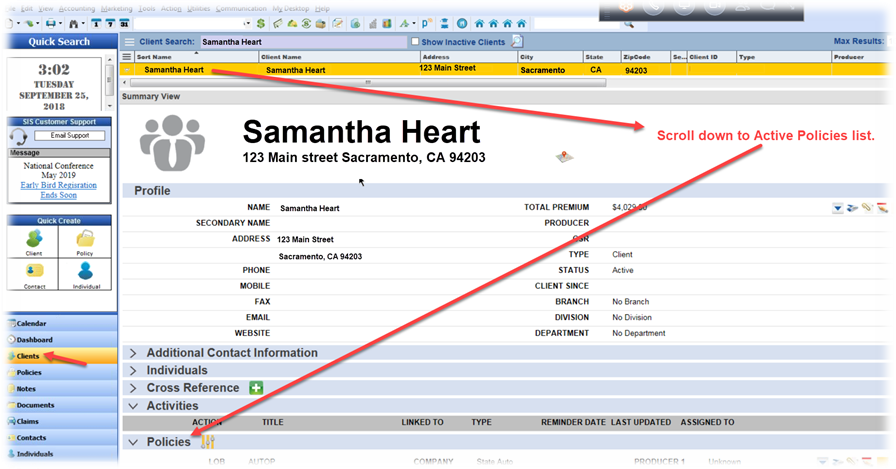Click the Client icon in Quick Create

33,240
